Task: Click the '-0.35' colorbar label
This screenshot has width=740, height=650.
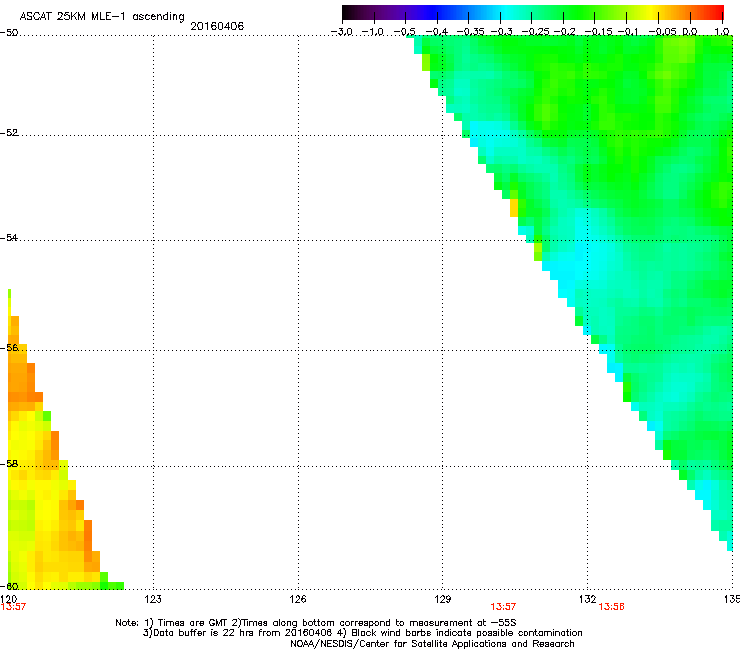Action: tap(471, 32)
